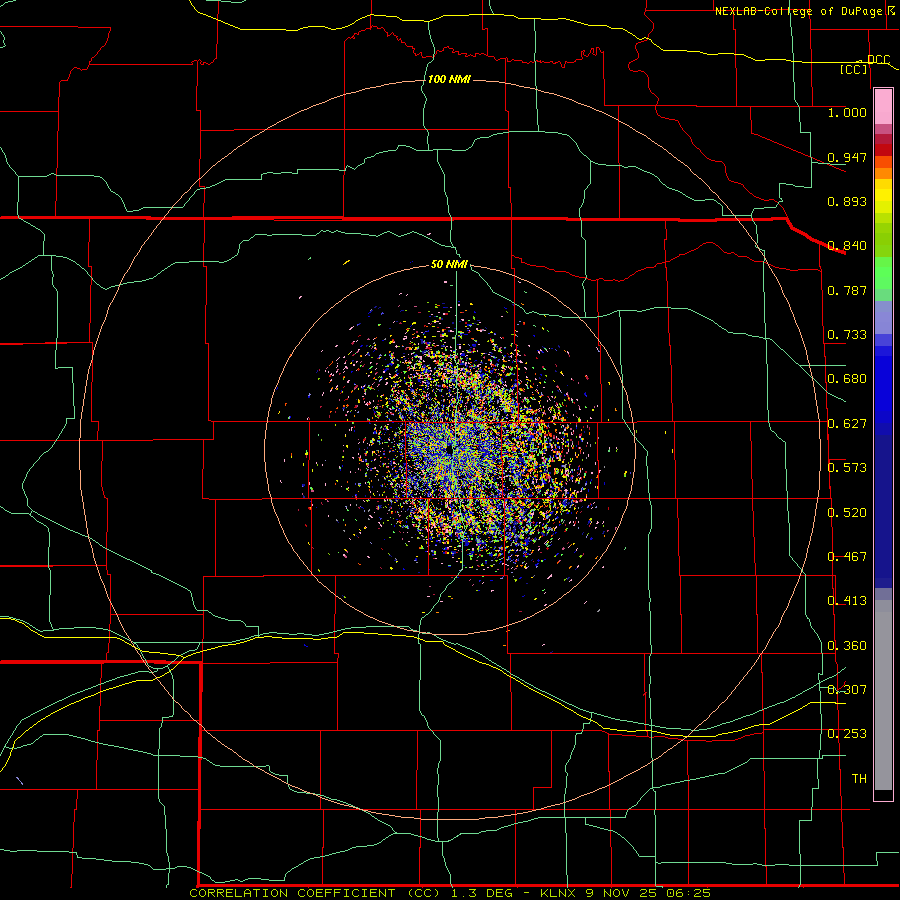Click the 06:25 timestamp
The width and height of the screenshot is (900, 900).
click(688, 893)
